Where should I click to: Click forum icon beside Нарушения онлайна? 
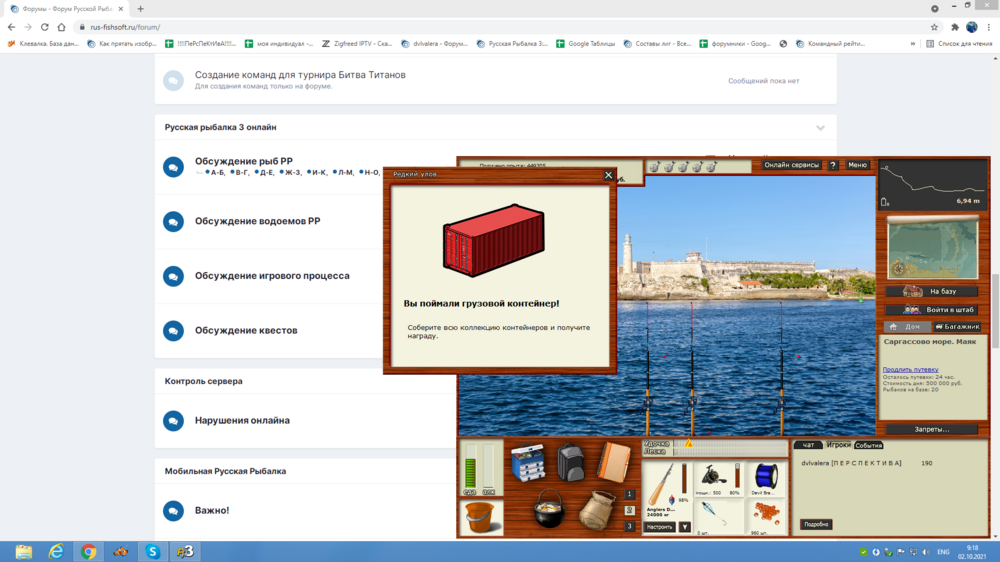pyautogui.click(x=173, y=421)
